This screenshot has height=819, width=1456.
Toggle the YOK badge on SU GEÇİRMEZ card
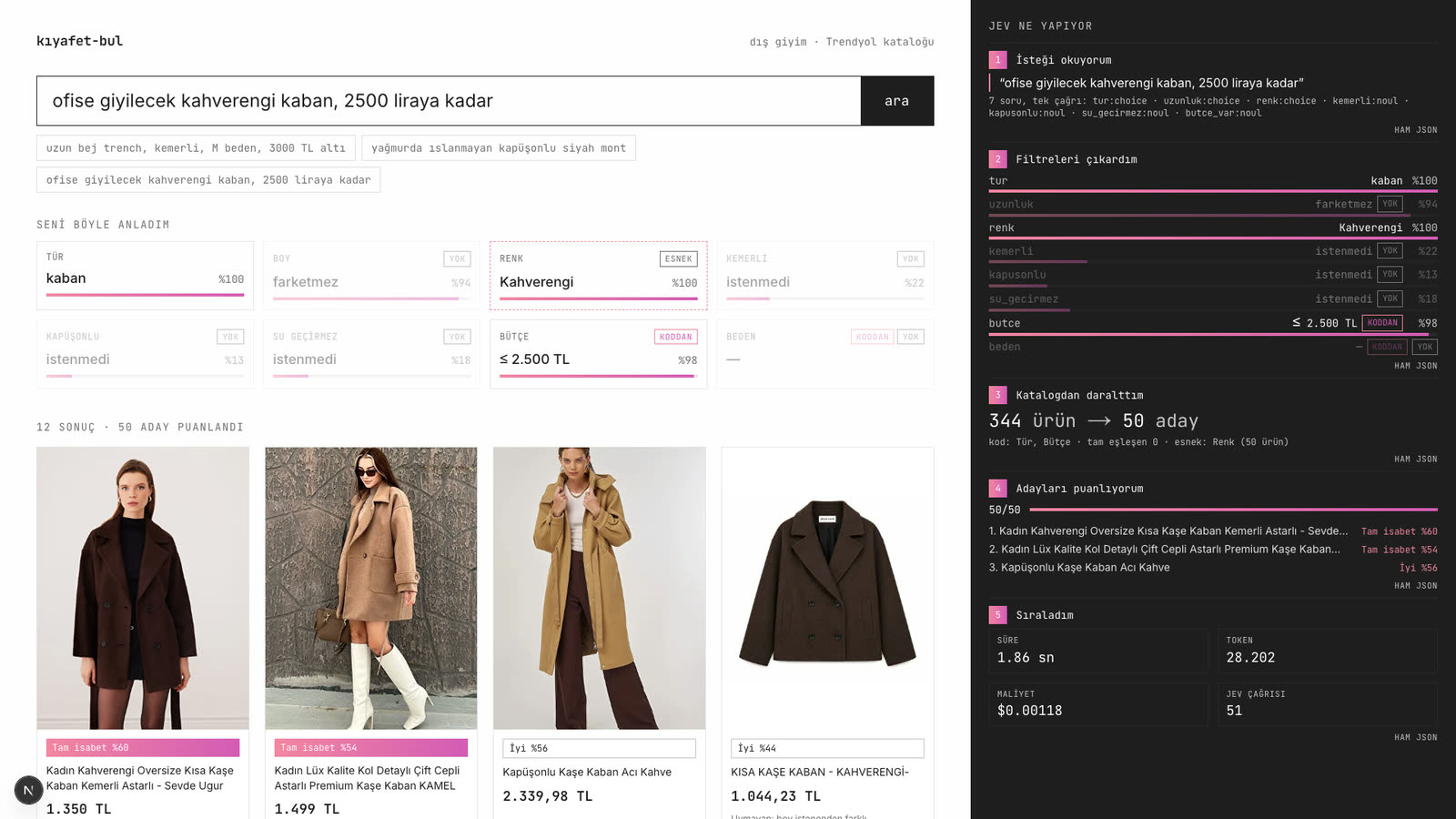click(457, 337)
